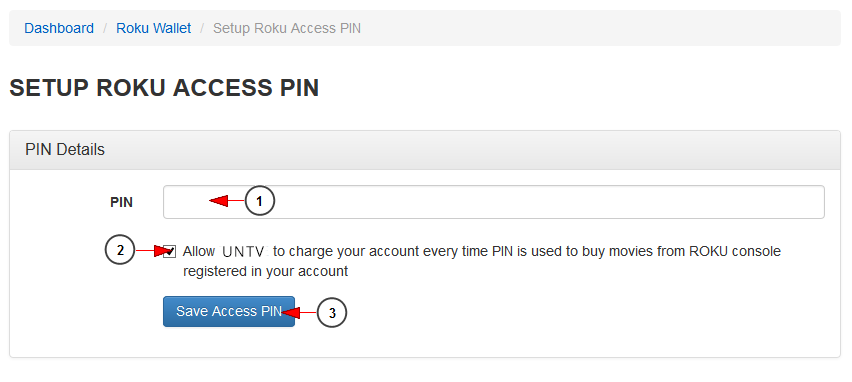This screenshot has width=852, height=382.
Task: Click the numbered circle 2 marker
Action: (120, 251)
